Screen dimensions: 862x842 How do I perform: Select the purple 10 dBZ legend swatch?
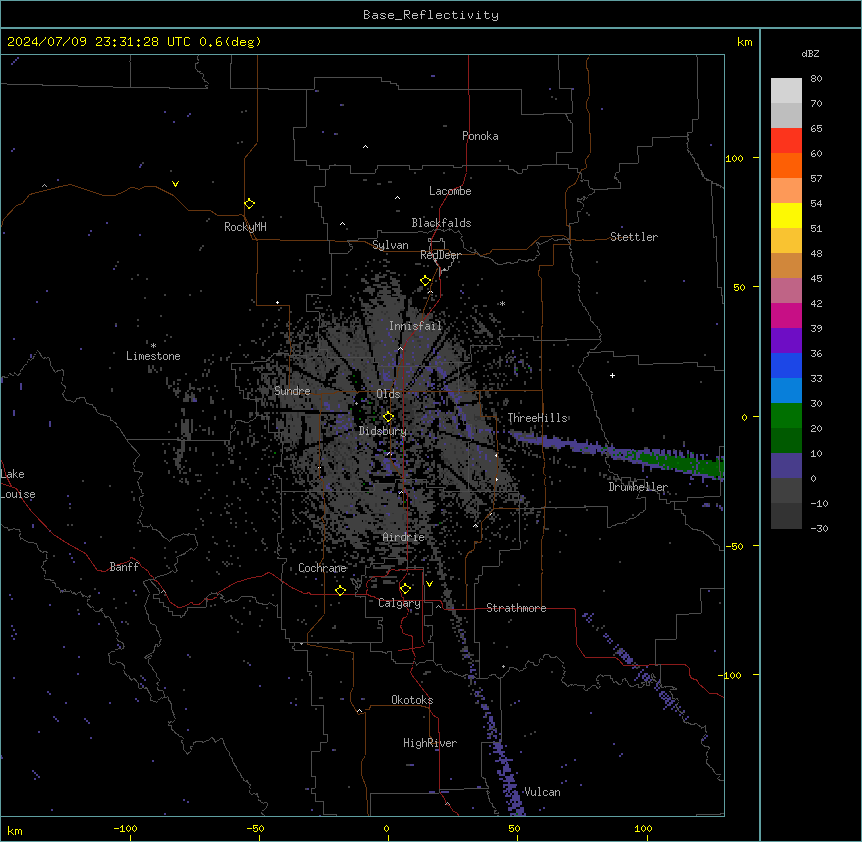click(786, 466)
